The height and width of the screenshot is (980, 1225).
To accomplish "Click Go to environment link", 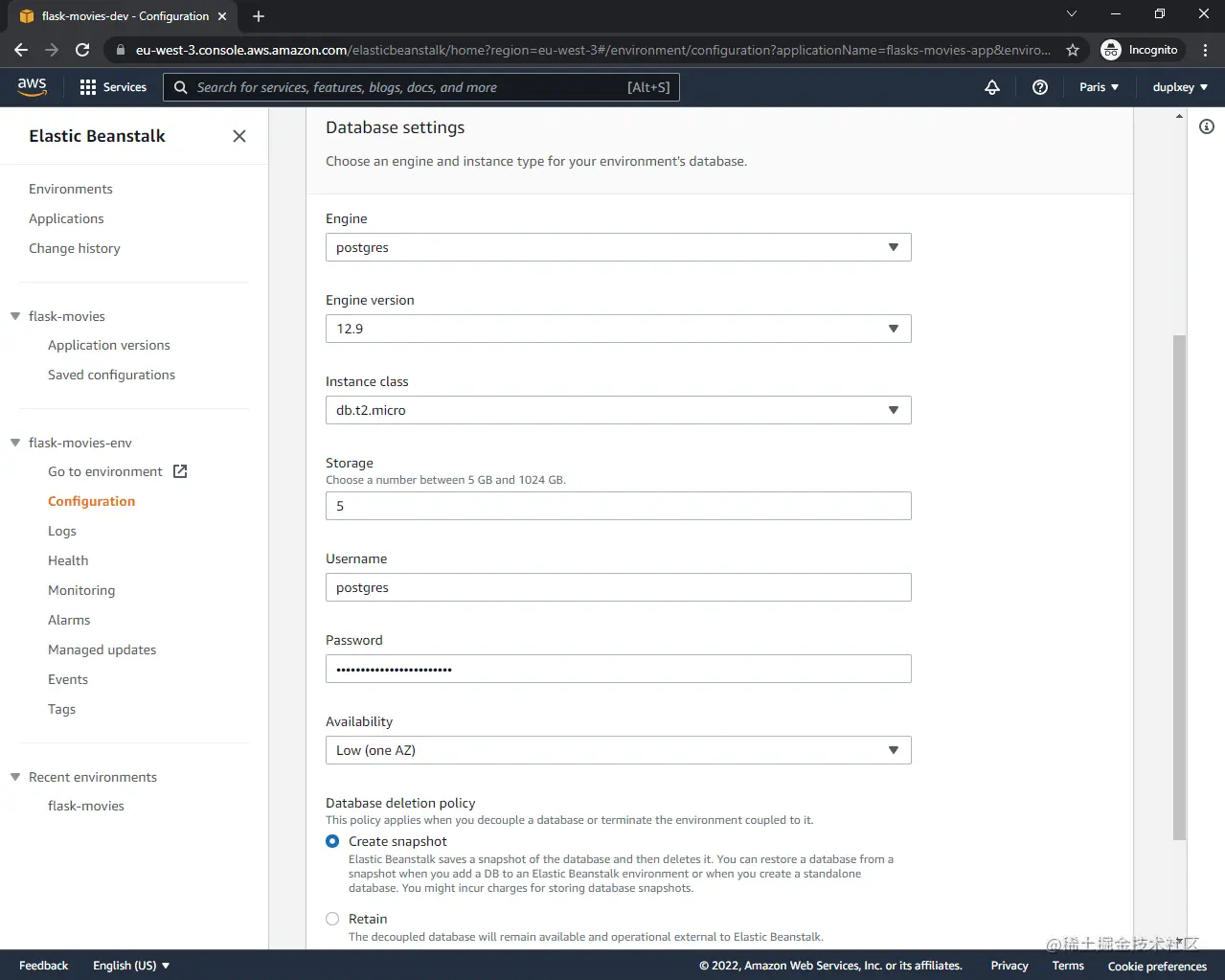I will point(105,471).
